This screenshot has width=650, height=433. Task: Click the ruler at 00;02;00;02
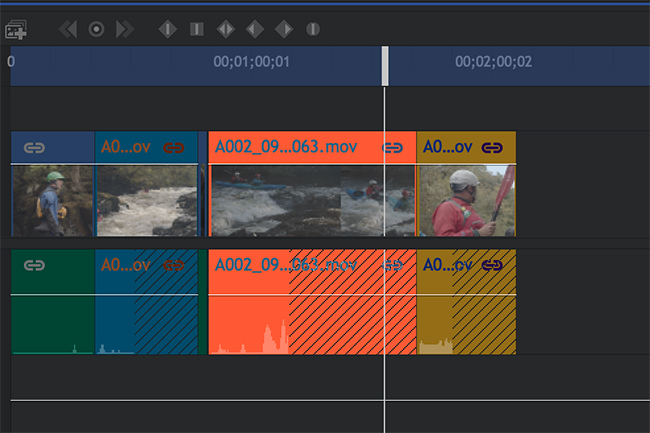[493, 62]
